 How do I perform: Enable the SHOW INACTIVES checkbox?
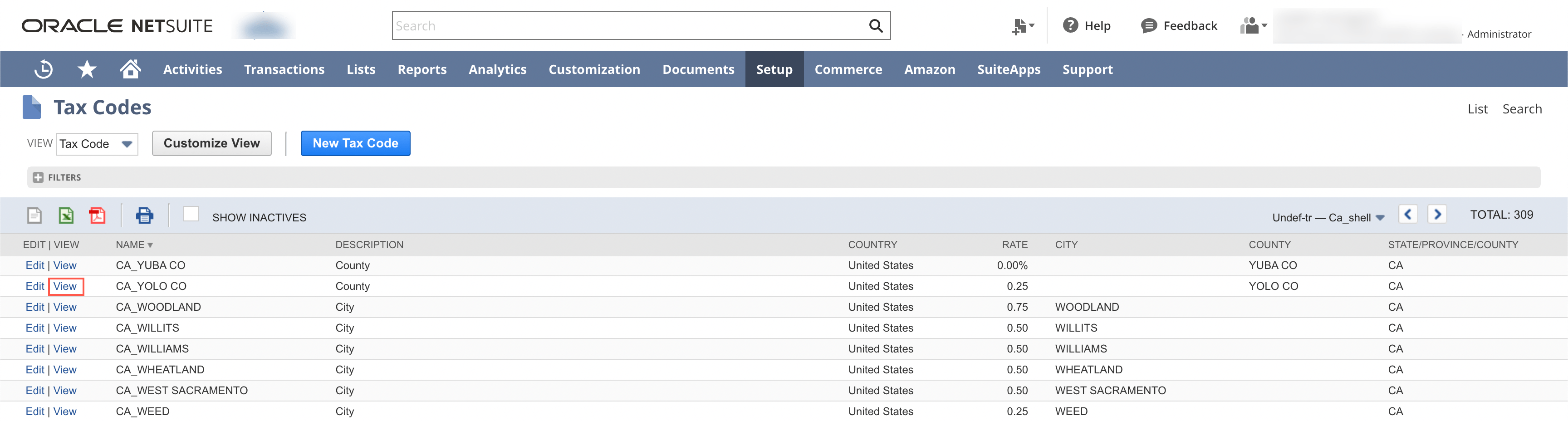click(192, 214)
